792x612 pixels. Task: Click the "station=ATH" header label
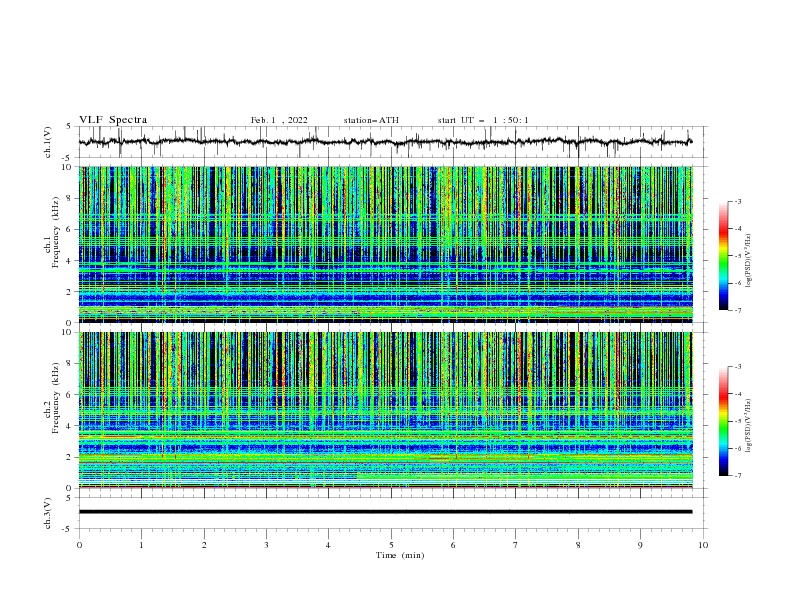pos(371,120)
